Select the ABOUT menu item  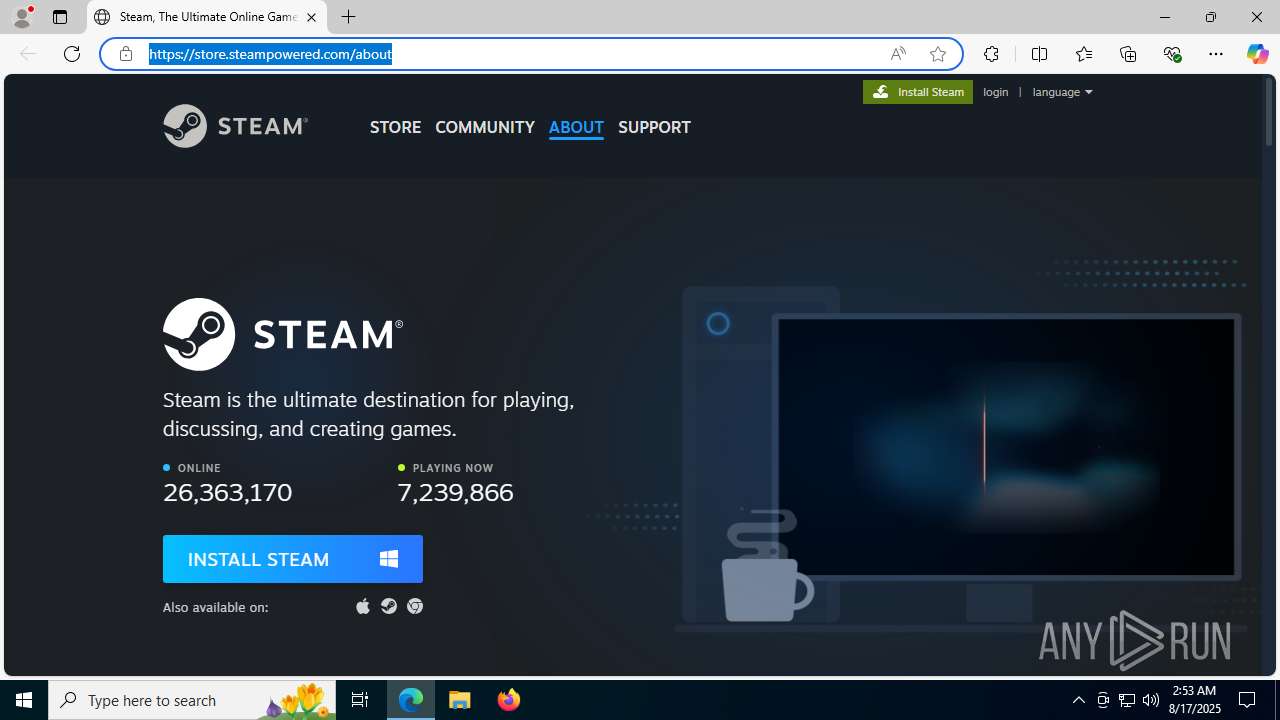pos(576,127)
